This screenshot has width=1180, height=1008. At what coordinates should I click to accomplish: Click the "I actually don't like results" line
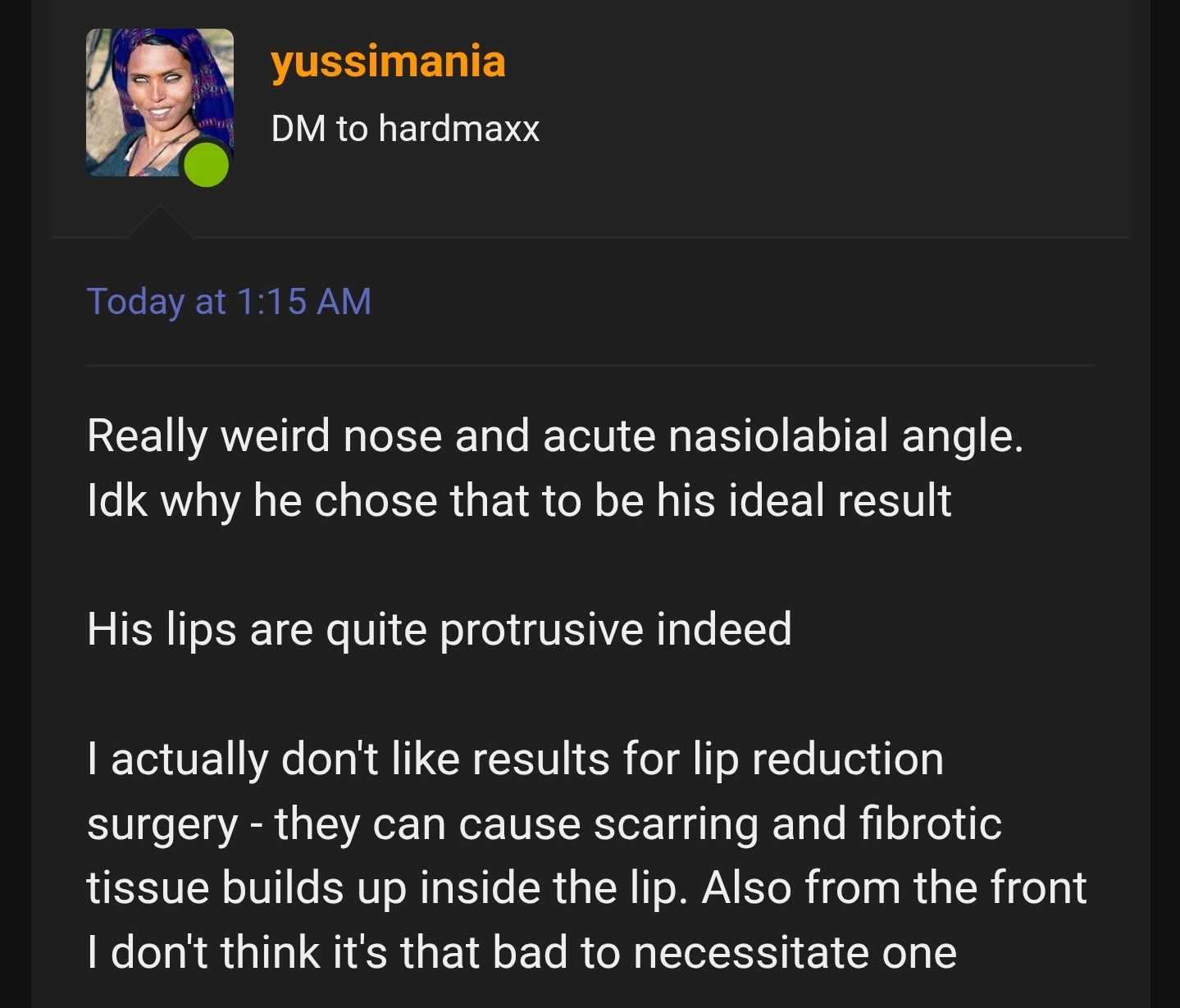pyautogui.click(x=515, y=759)
